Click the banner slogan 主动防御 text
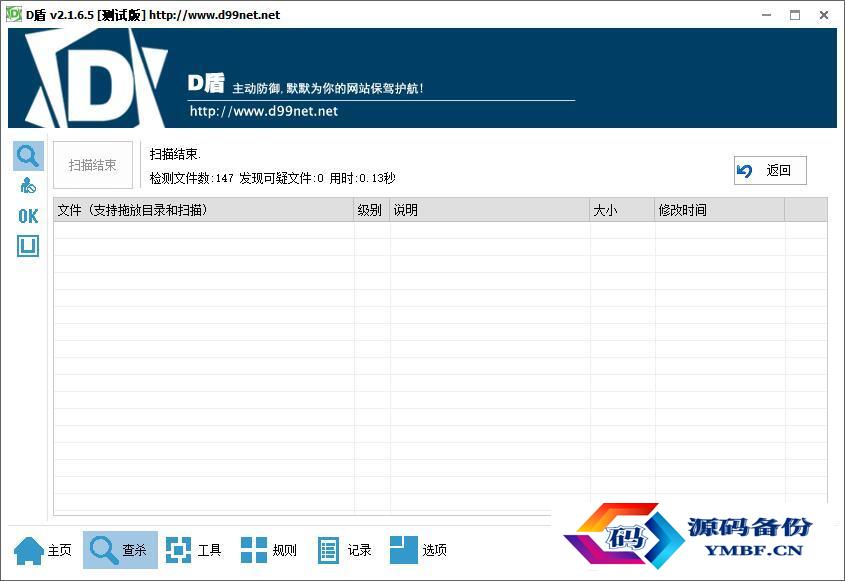Viewport: 845px width, 581px height. [x=328, y=88]
